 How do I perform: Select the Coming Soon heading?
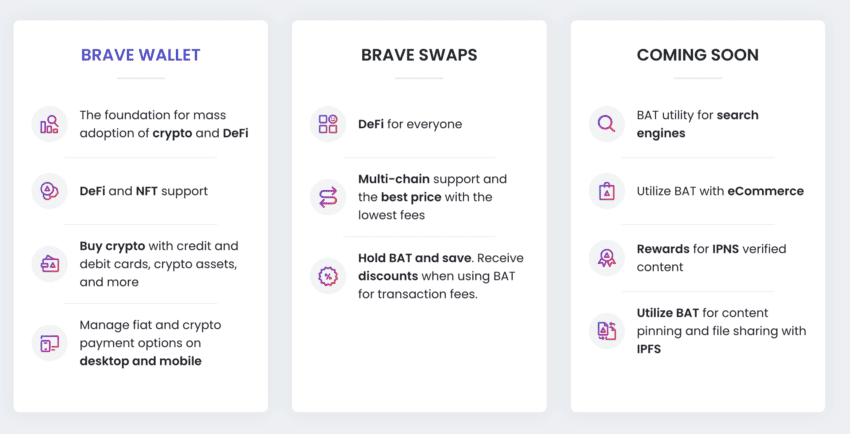coord(697,55)
